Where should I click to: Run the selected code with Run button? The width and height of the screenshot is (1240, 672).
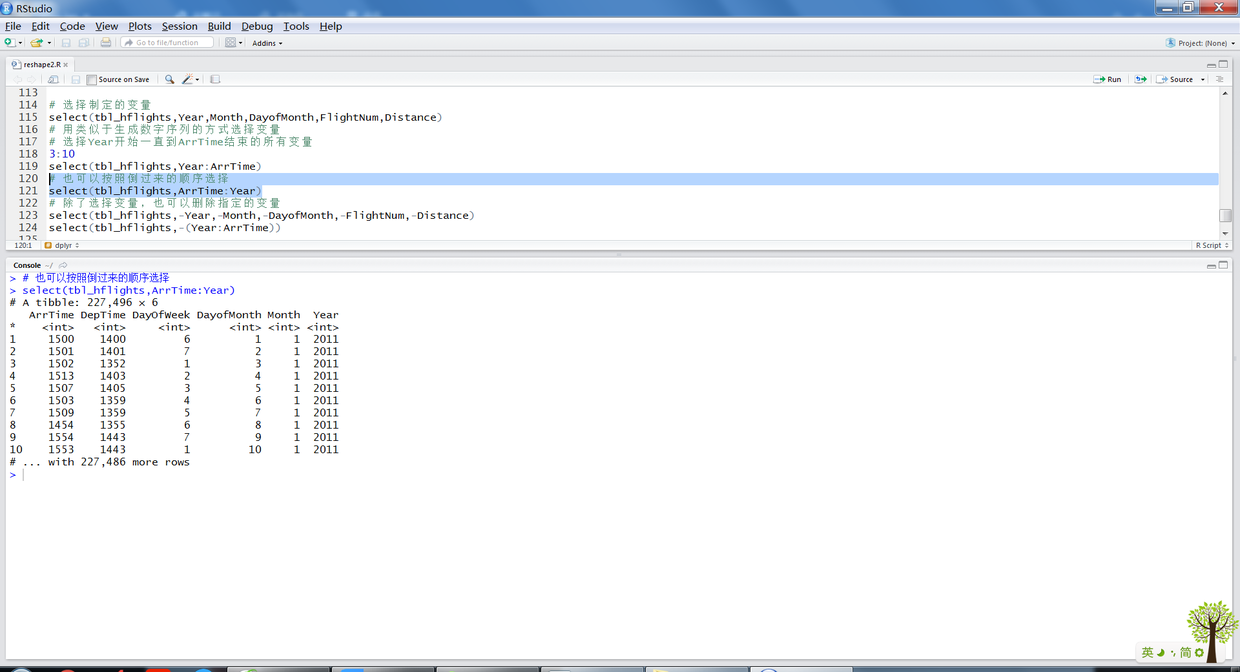[1107, 79]
